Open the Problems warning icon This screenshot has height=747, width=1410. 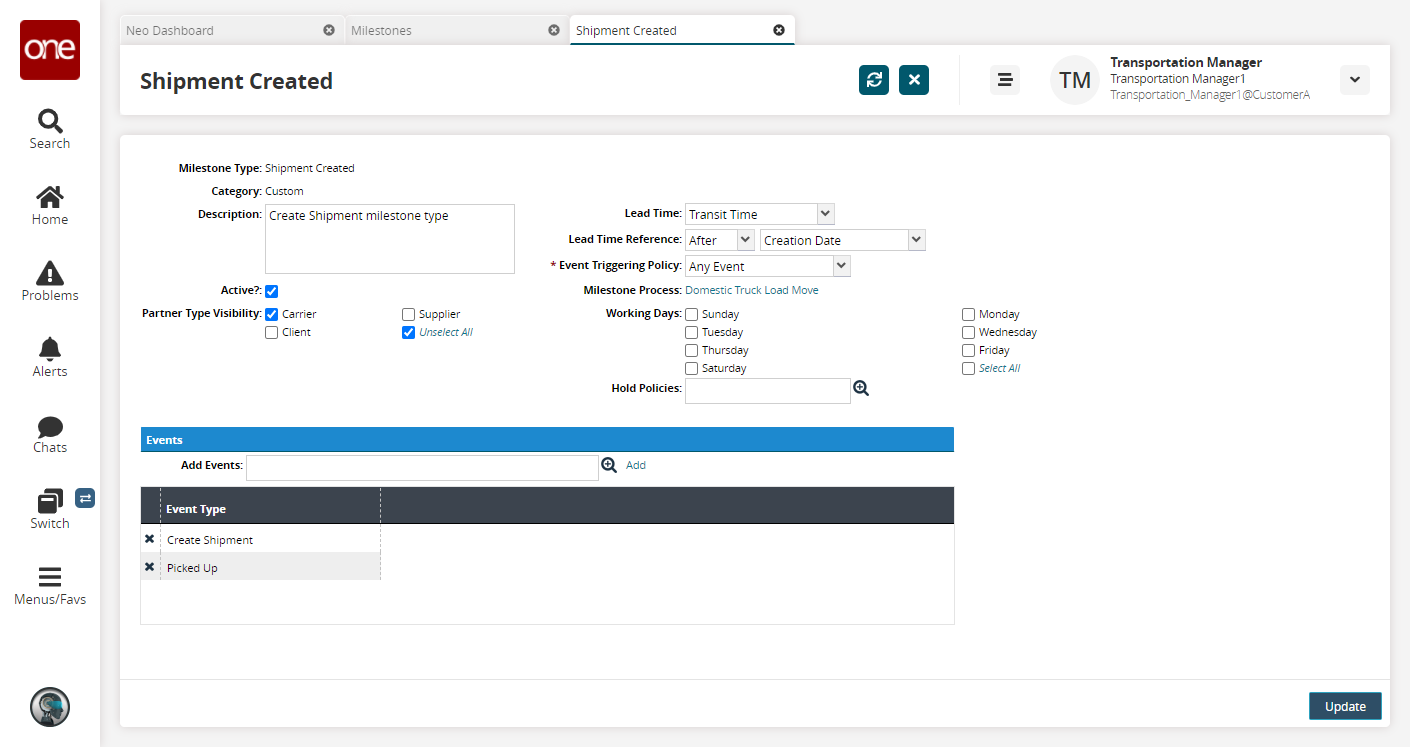[x=50, y=281]
